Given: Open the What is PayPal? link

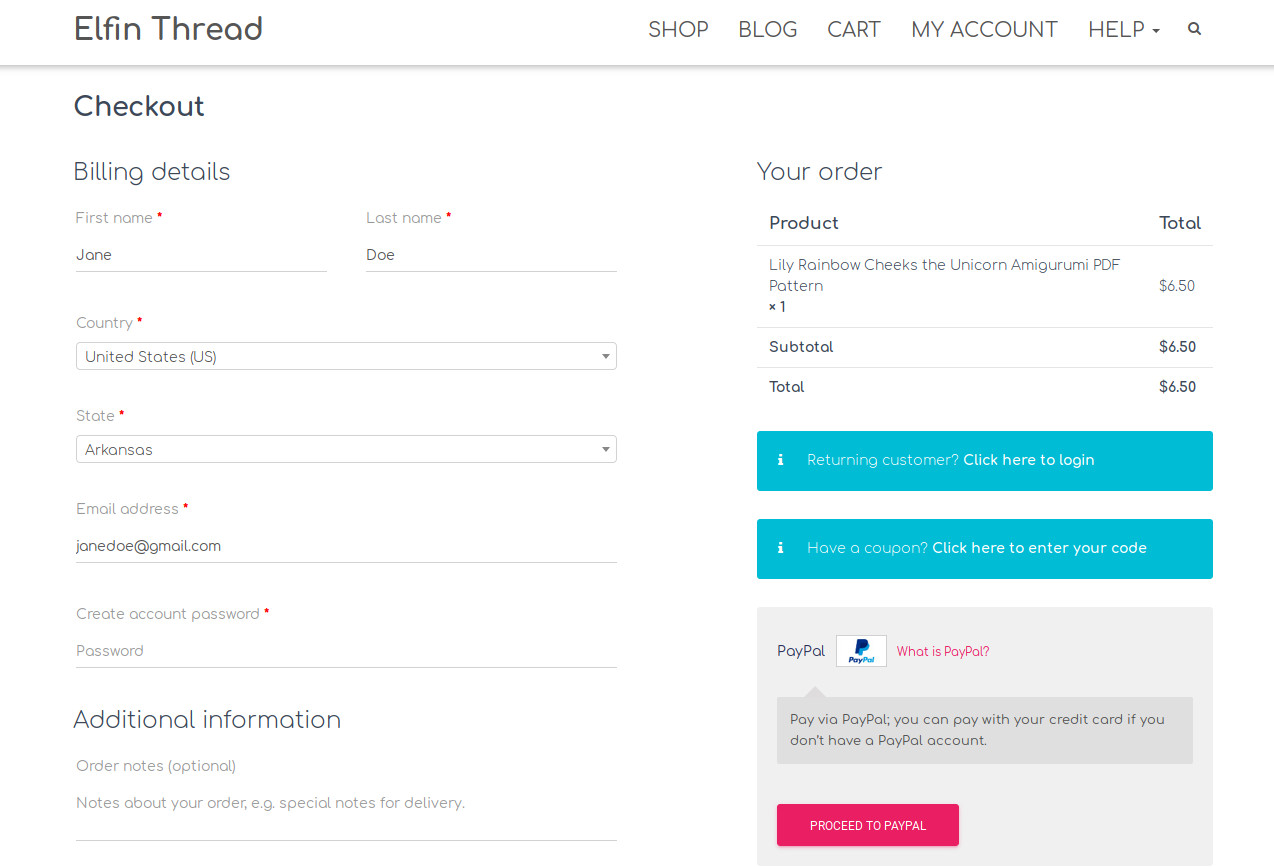Looking at the screenshot, I should click(943, 651).
